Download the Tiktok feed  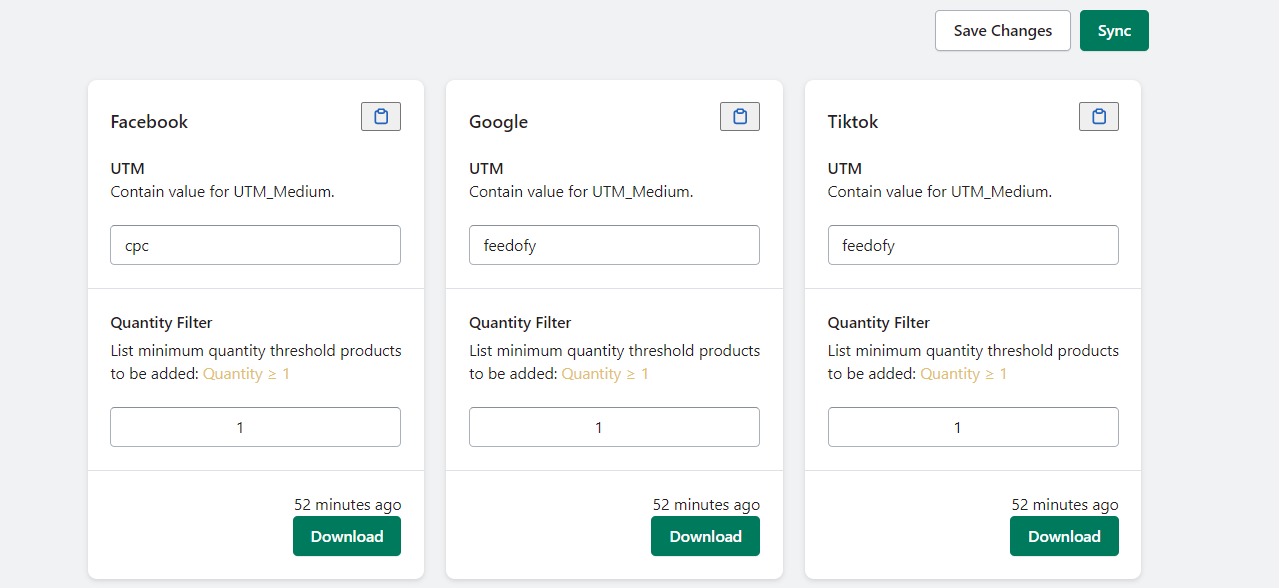click(x=1064, y=536)
